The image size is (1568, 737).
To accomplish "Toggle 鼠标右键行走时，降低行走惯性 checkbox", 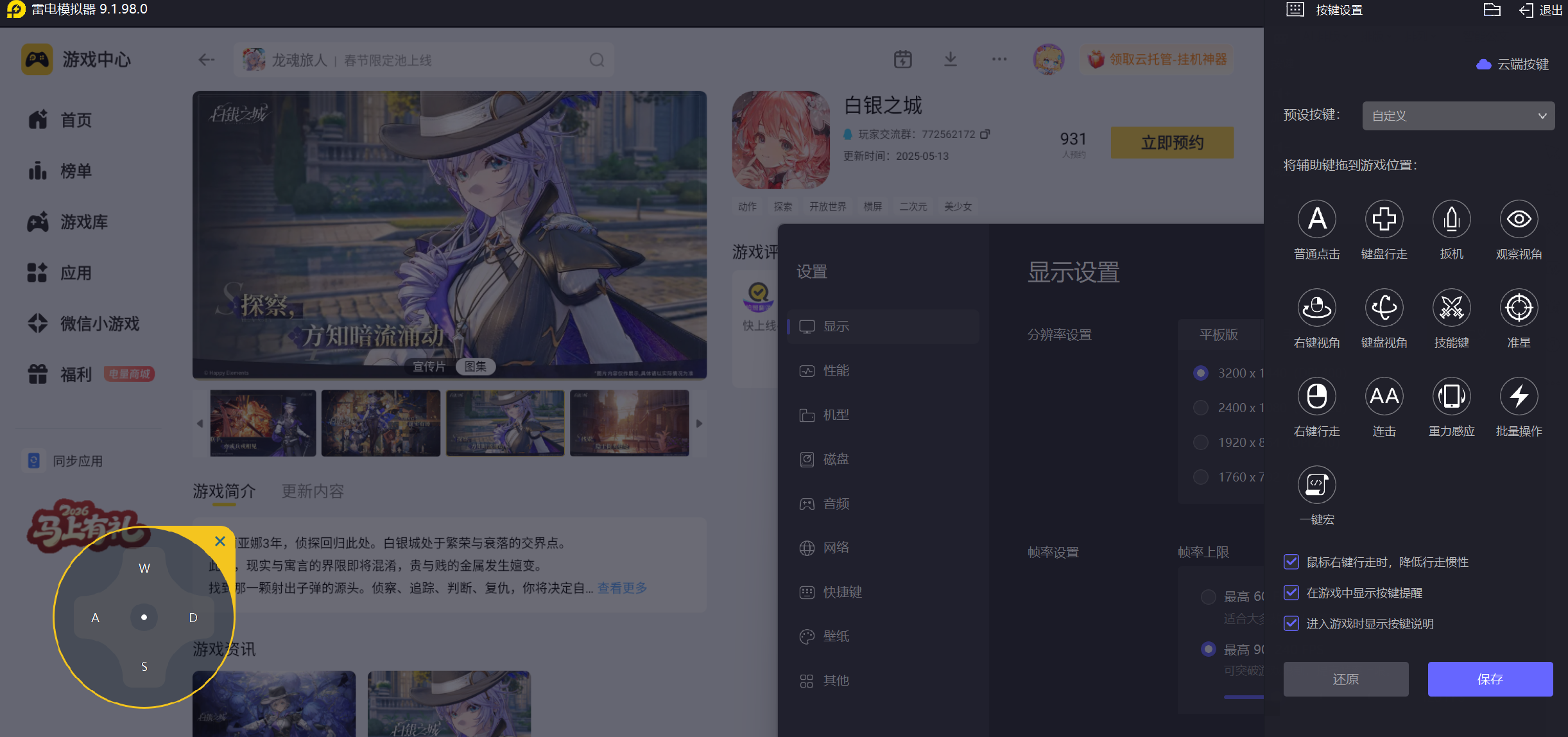I will point(1291,562).
